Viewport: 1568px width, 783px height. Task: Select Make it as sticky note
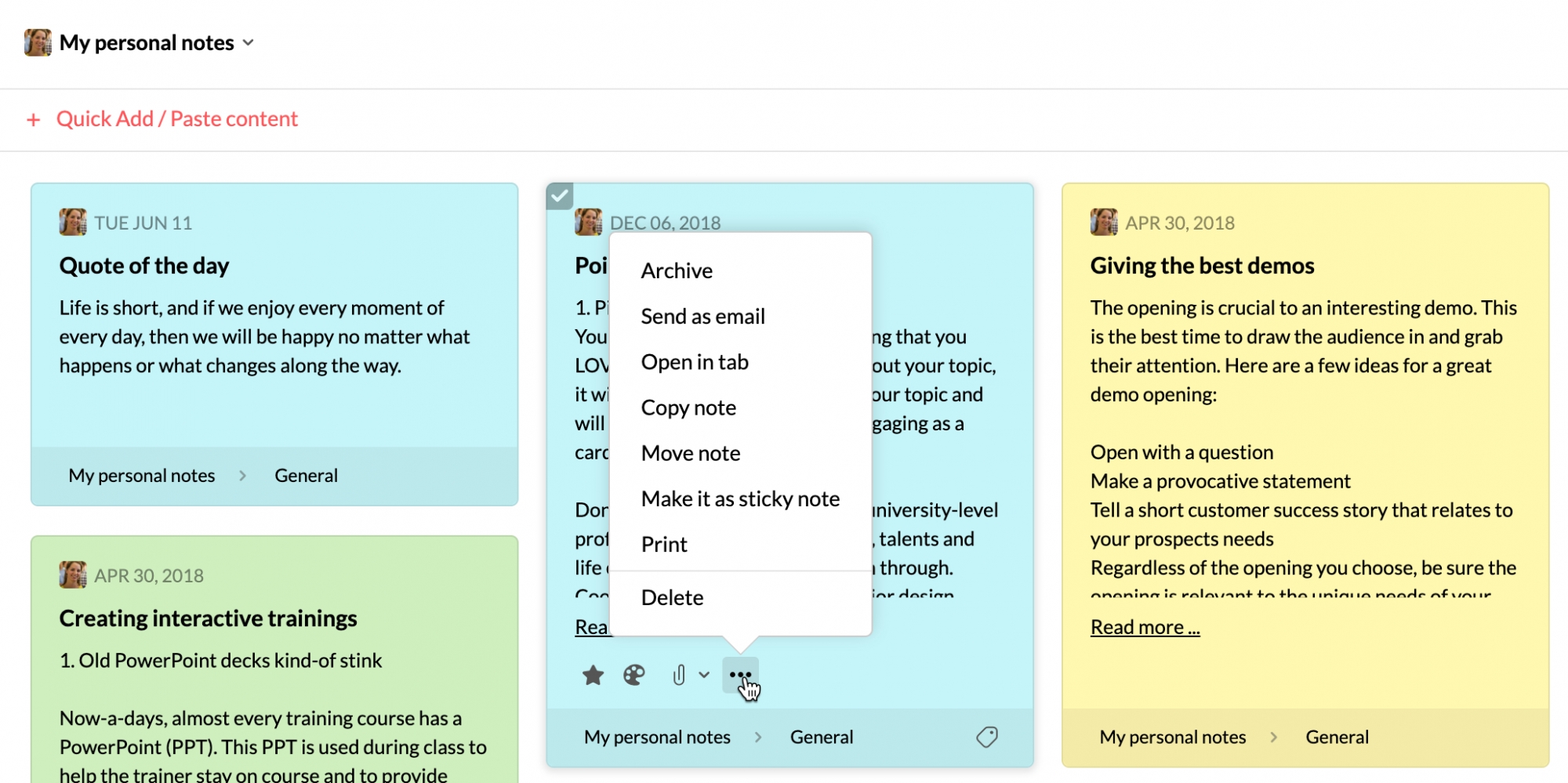pos(740,499)
